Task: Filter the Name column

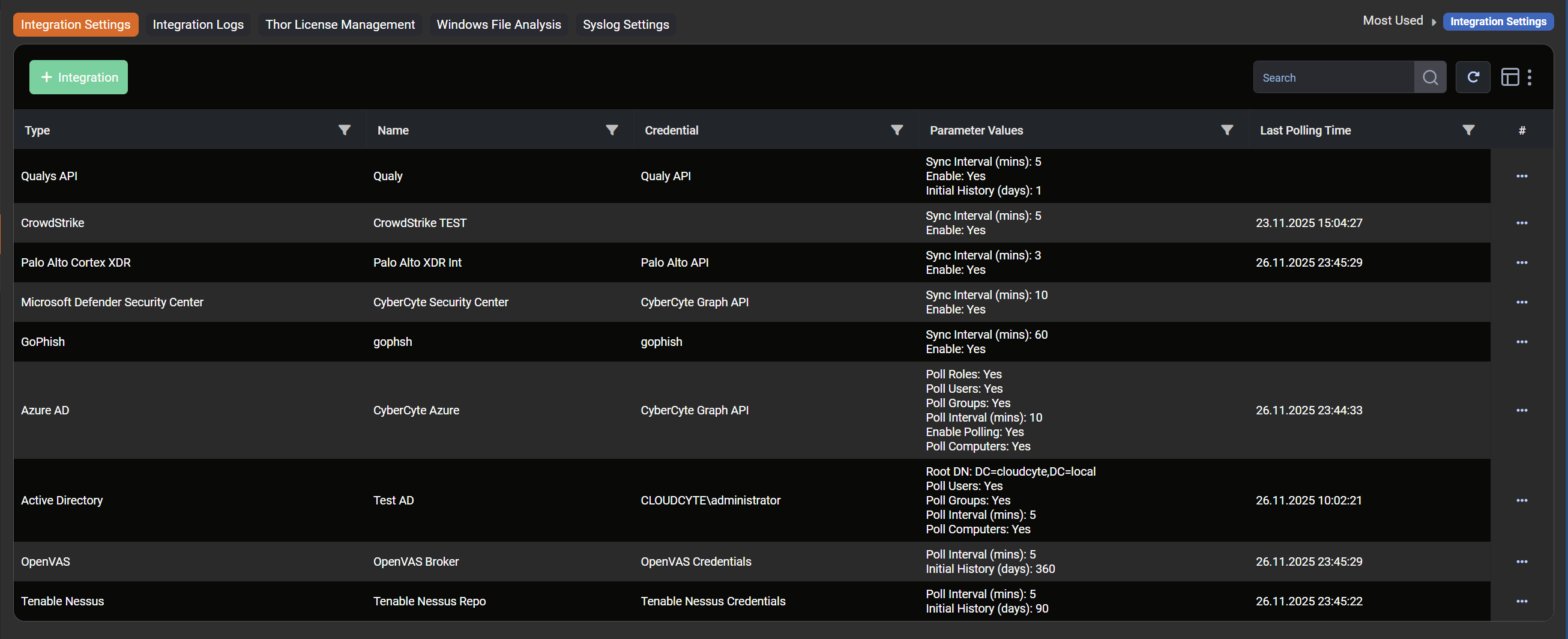Action: [x=612, y=130]
